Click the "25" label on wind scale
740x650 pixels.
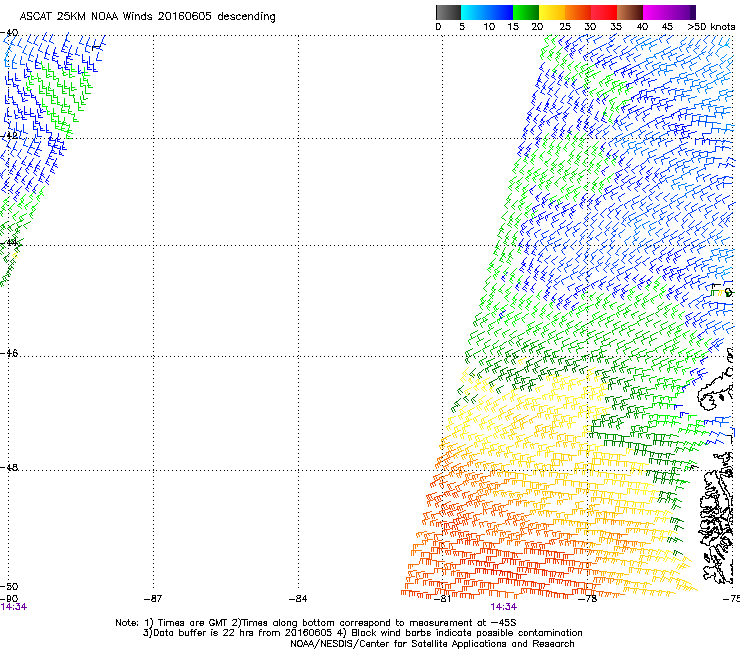[x=565, y=27]
